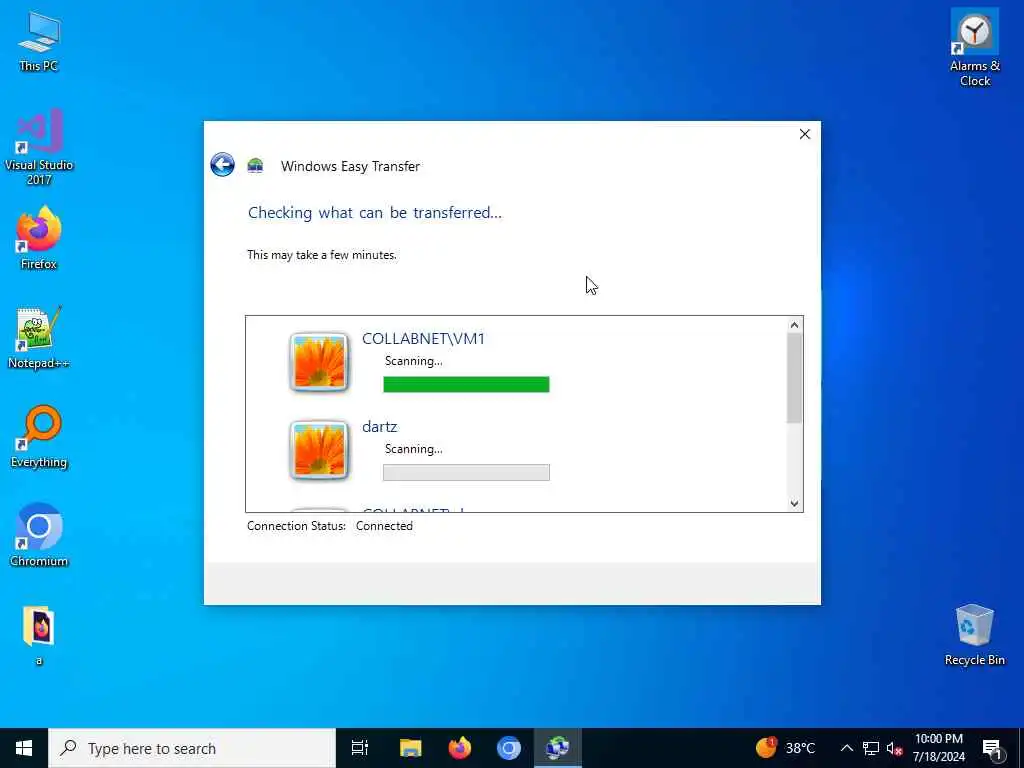Screen dimensions: 1024x768
Task: Click the account list scroll up arrow
Action: (794, 325)
